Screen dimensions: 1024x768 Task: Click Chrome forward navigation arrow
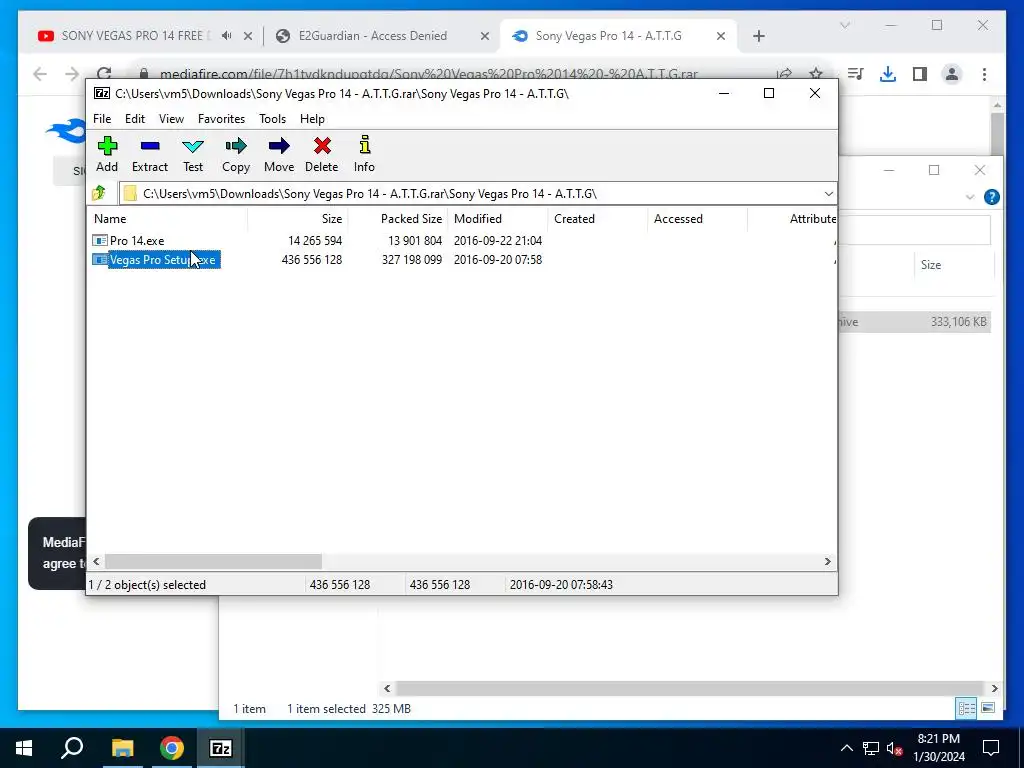pos(72,74)
